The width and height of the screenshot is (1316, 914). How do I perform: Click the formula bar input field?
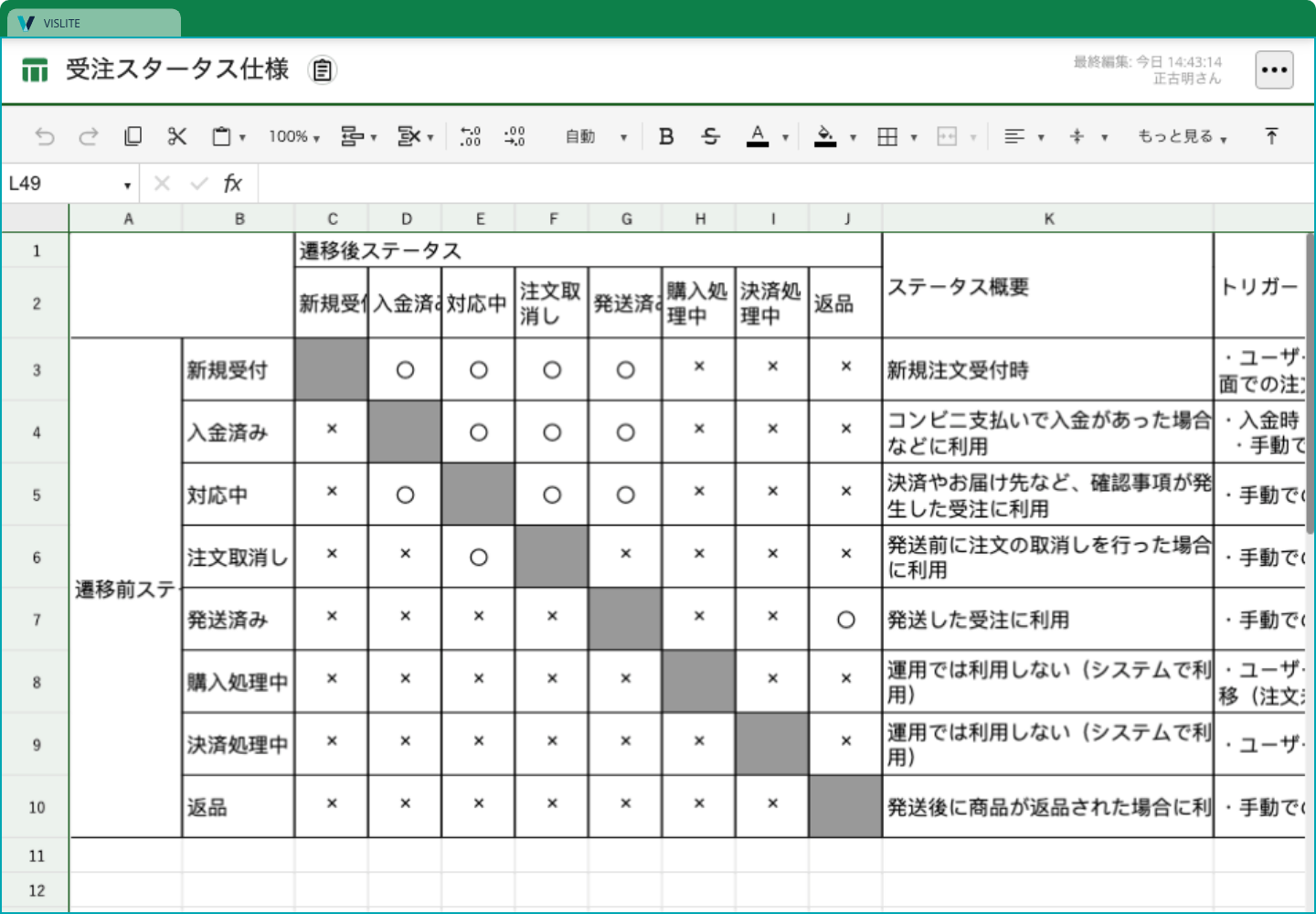point(786,184)
